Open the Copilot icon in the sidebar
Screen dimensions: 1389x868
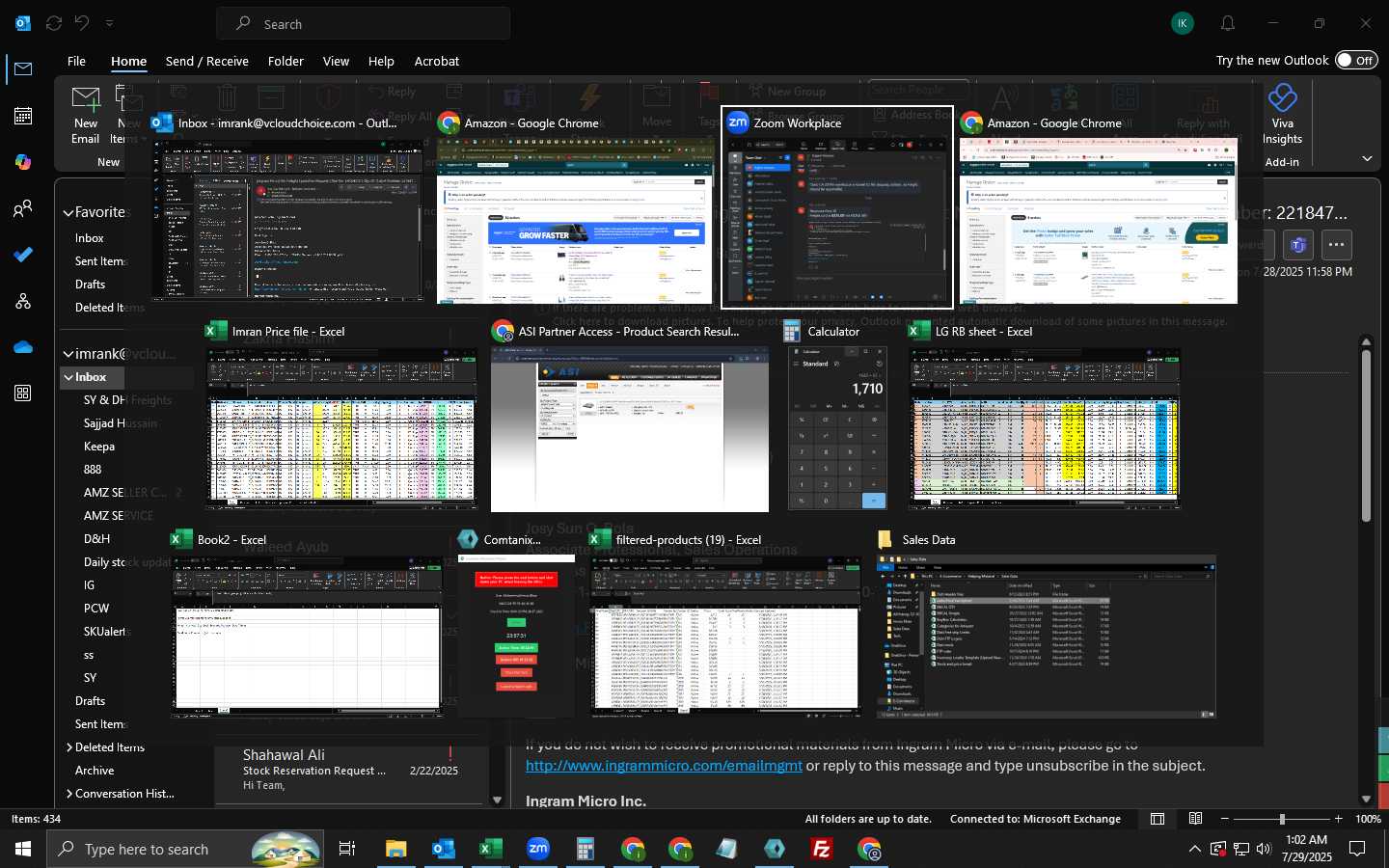[23, 162]
